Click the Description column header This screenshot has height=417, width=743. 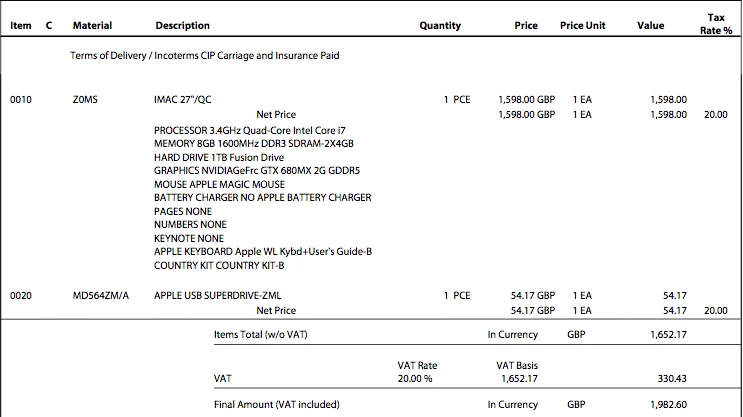182,26
